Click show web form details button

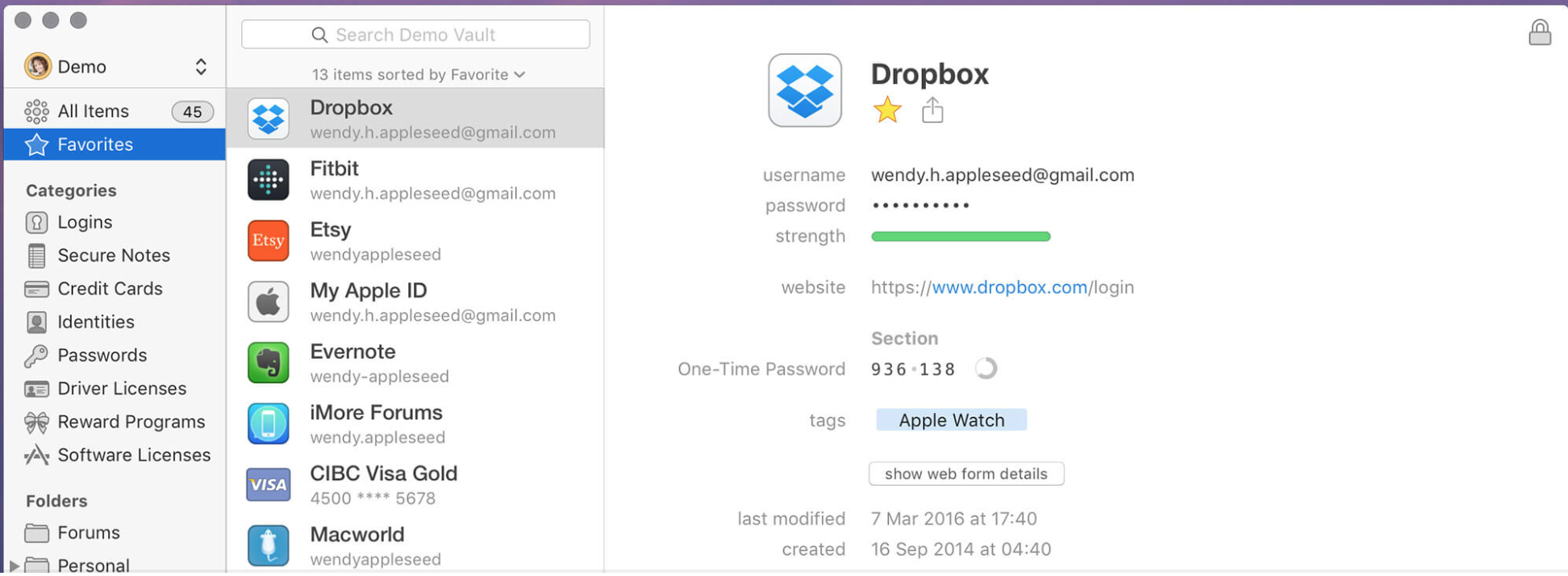coord(965,474)
